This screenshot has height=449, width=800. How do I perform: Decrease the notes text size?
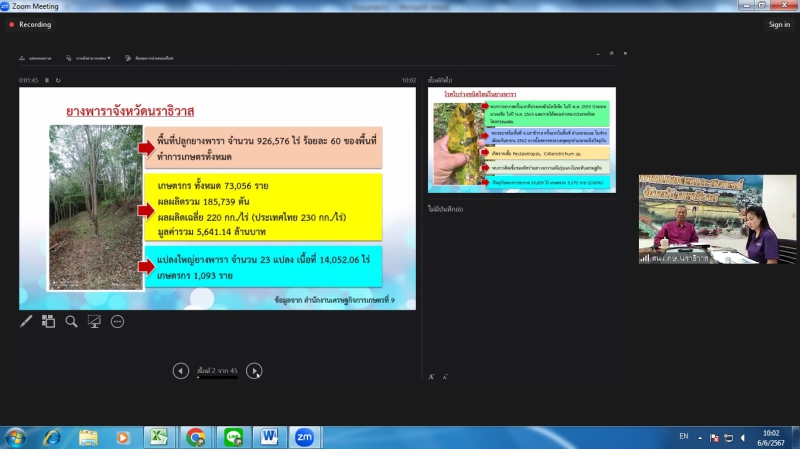(x=444, y=377)
